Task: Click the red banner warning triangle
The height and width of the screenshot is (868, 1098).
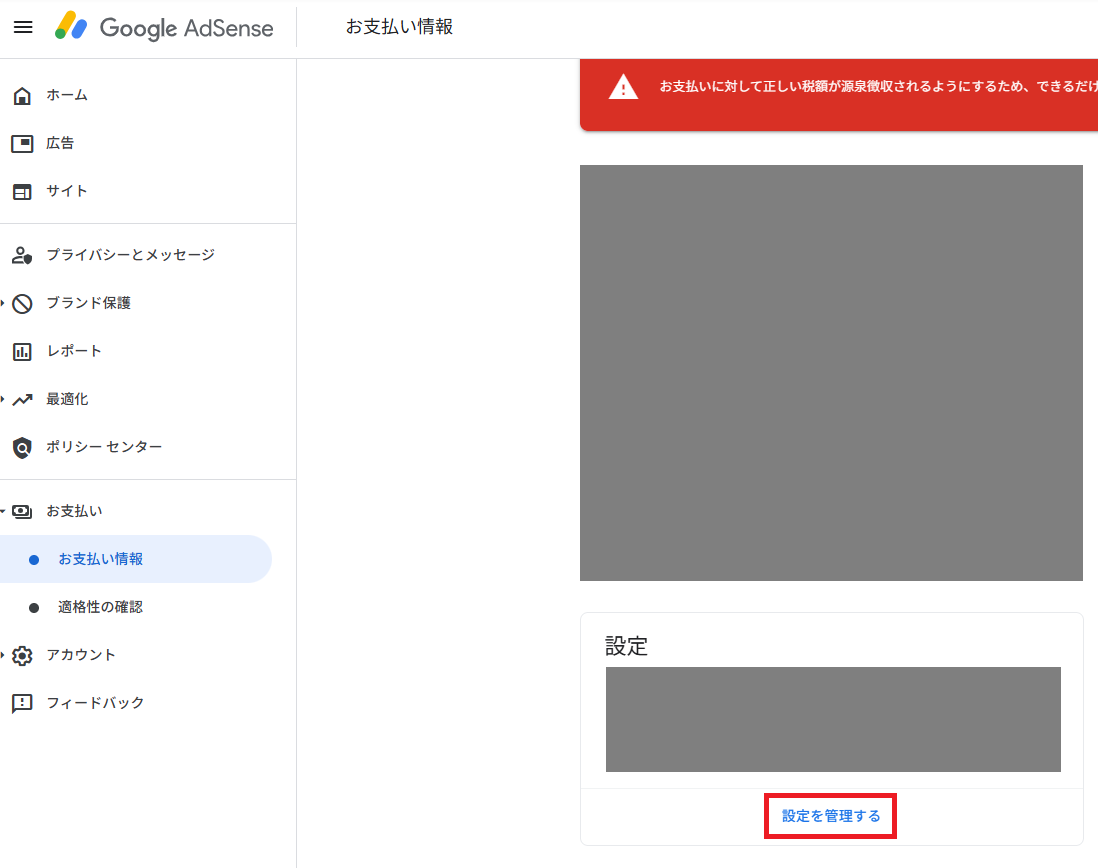Action: click(x=623, y=87)
